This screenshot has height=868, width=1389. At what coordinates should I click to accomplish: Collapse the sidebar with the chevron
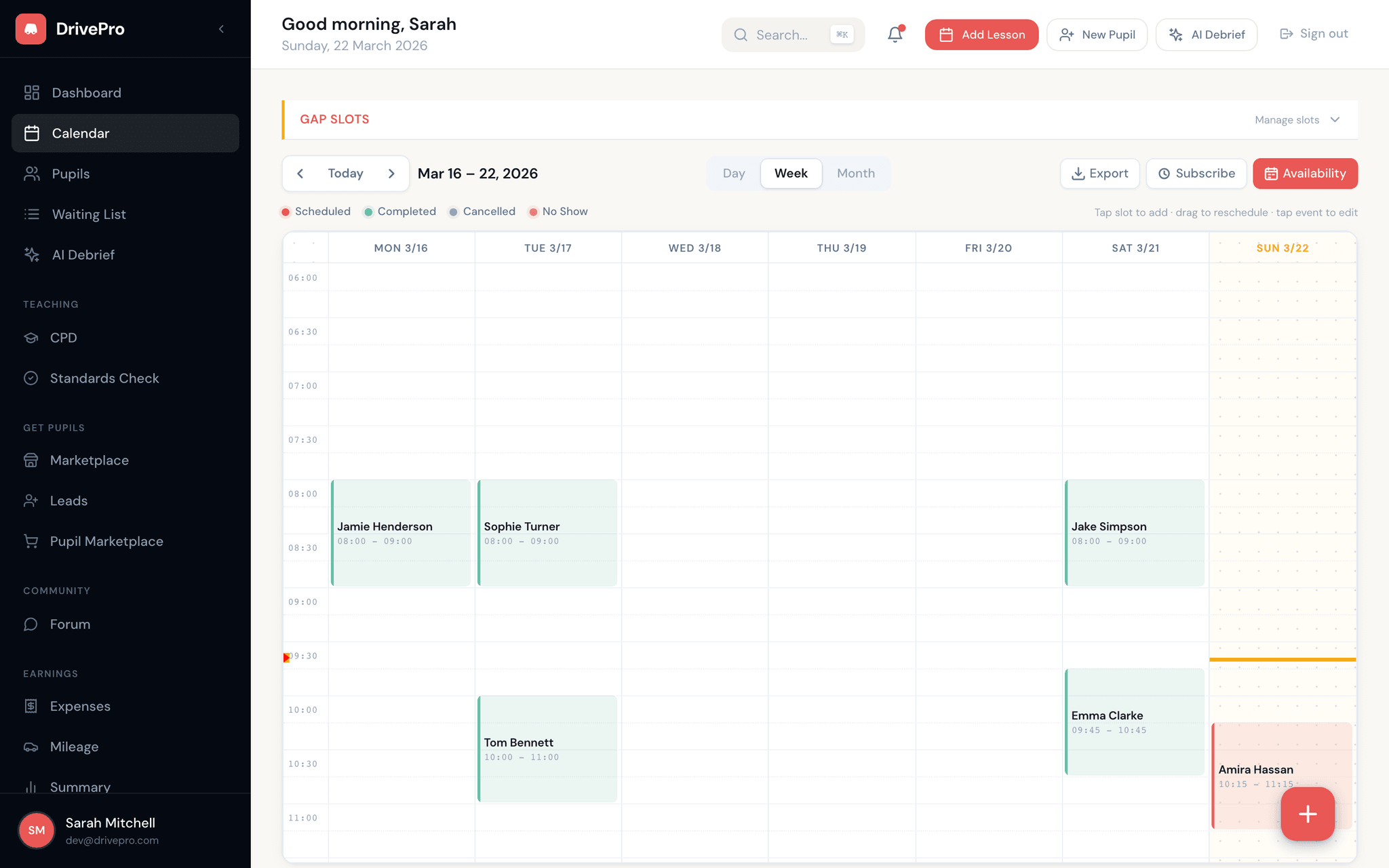(x=221, y=28)
